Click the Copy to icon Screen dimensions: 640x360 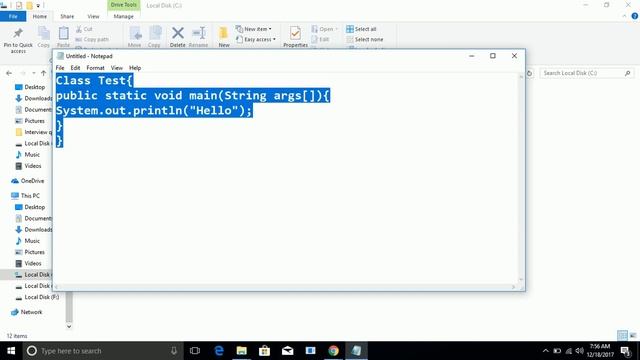pos(154,33)
